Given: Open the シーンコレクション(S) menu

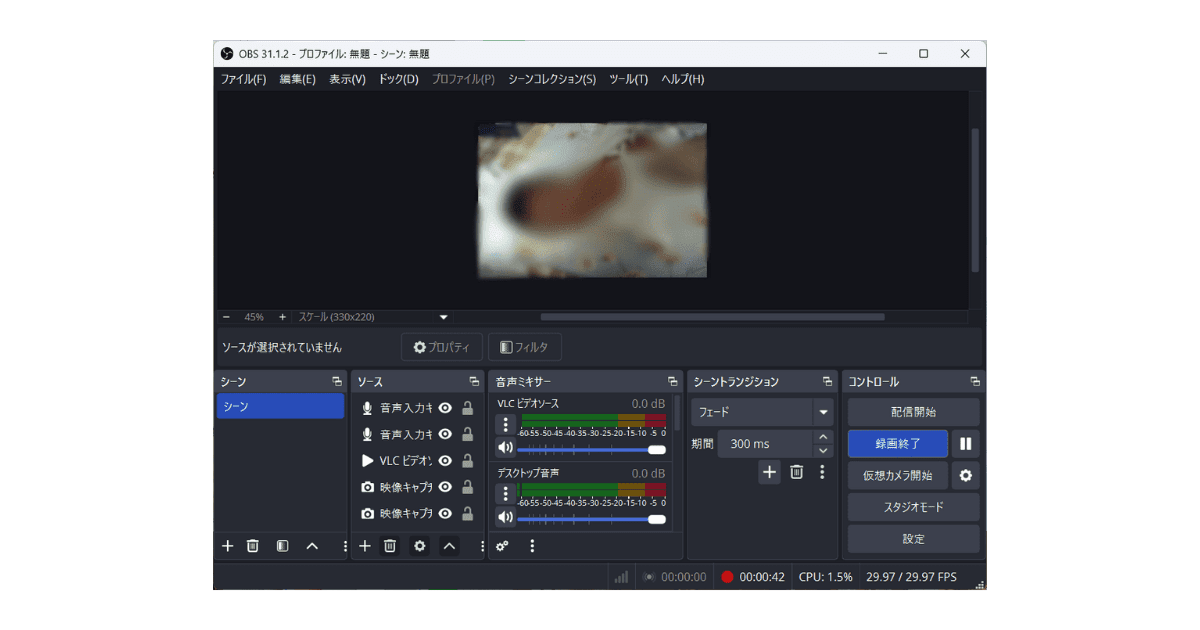Looking at the screenshot, I should pos(552,79).
